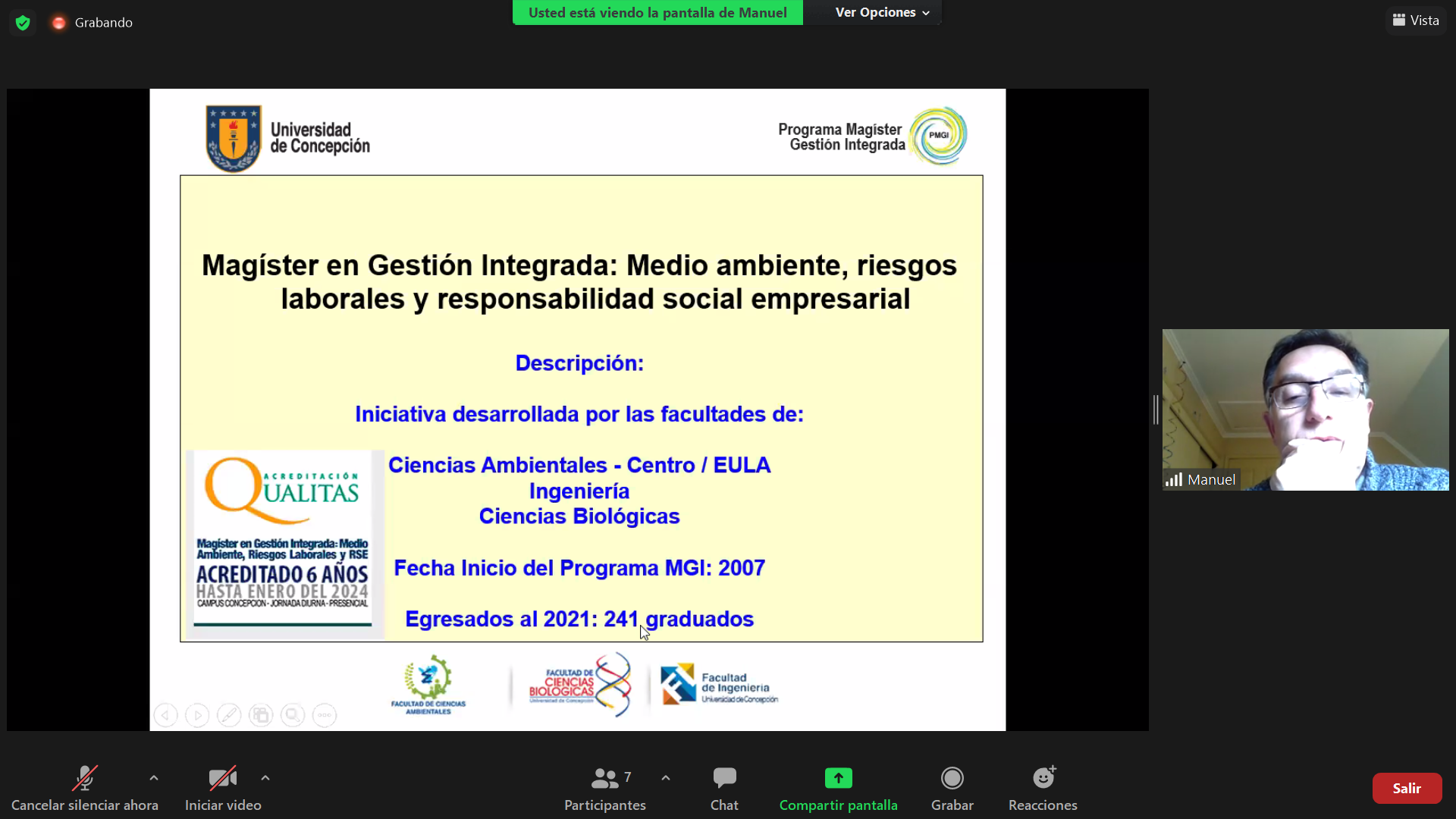Click Qualitas accreditation image
1456x819 pixels.
(x=285, y=544)
